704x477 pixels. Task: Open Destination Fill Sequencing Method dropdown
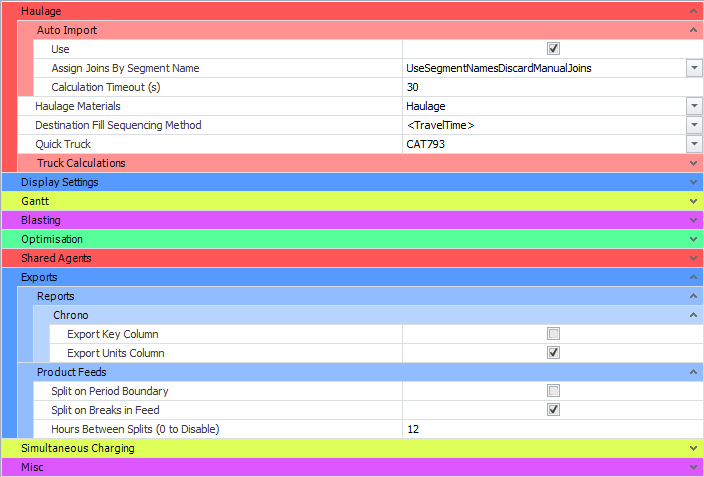[x=694, y=125]
